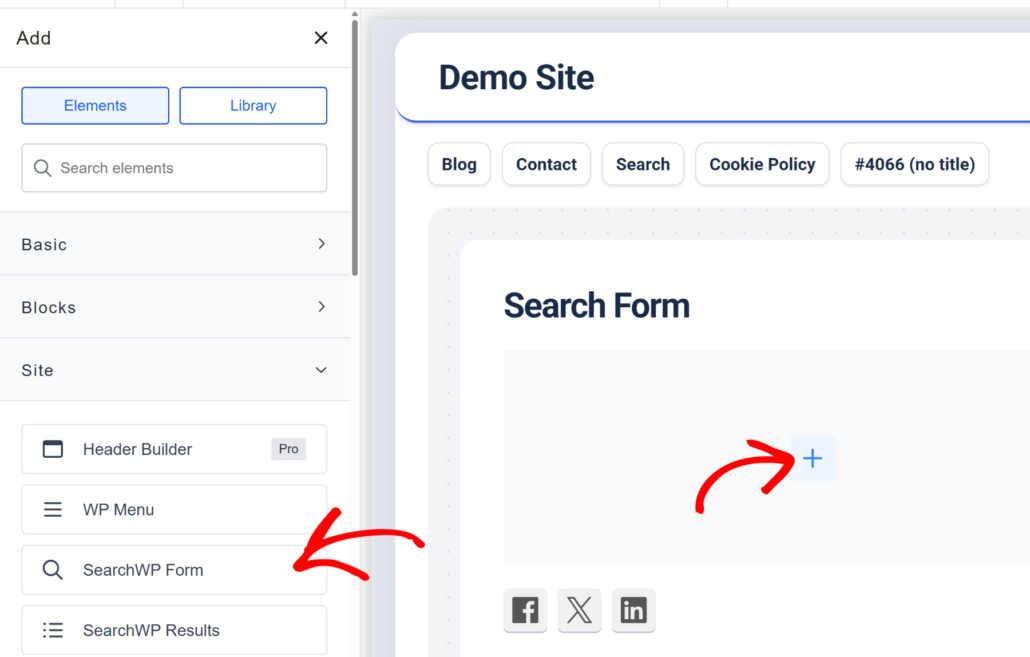Viewport: 1030px width, 657px height.
Task: Open the Blog navigation link
Action: (x=459, y=165)
